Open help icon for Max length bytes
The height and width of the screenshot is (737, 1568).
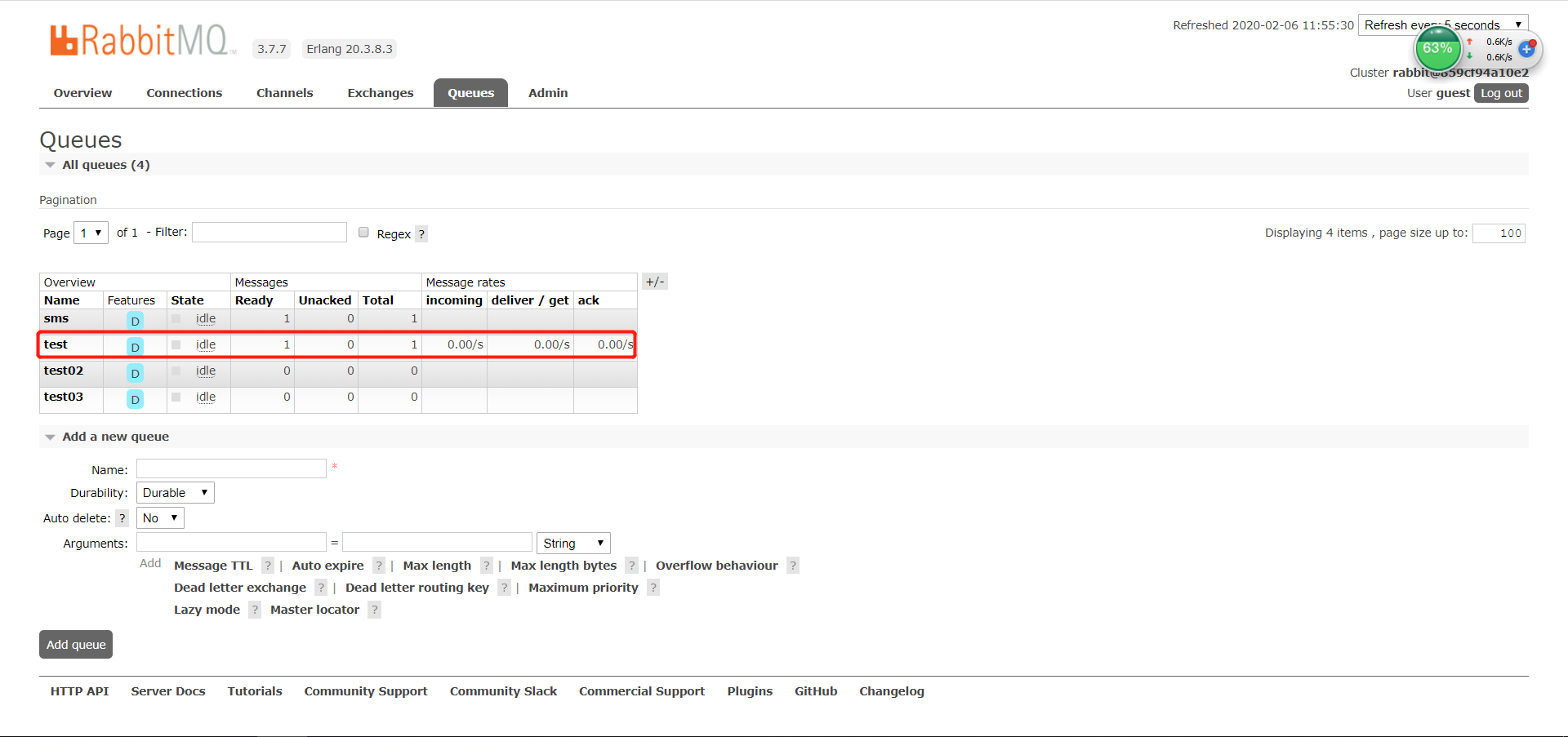[x=631, y=566]
